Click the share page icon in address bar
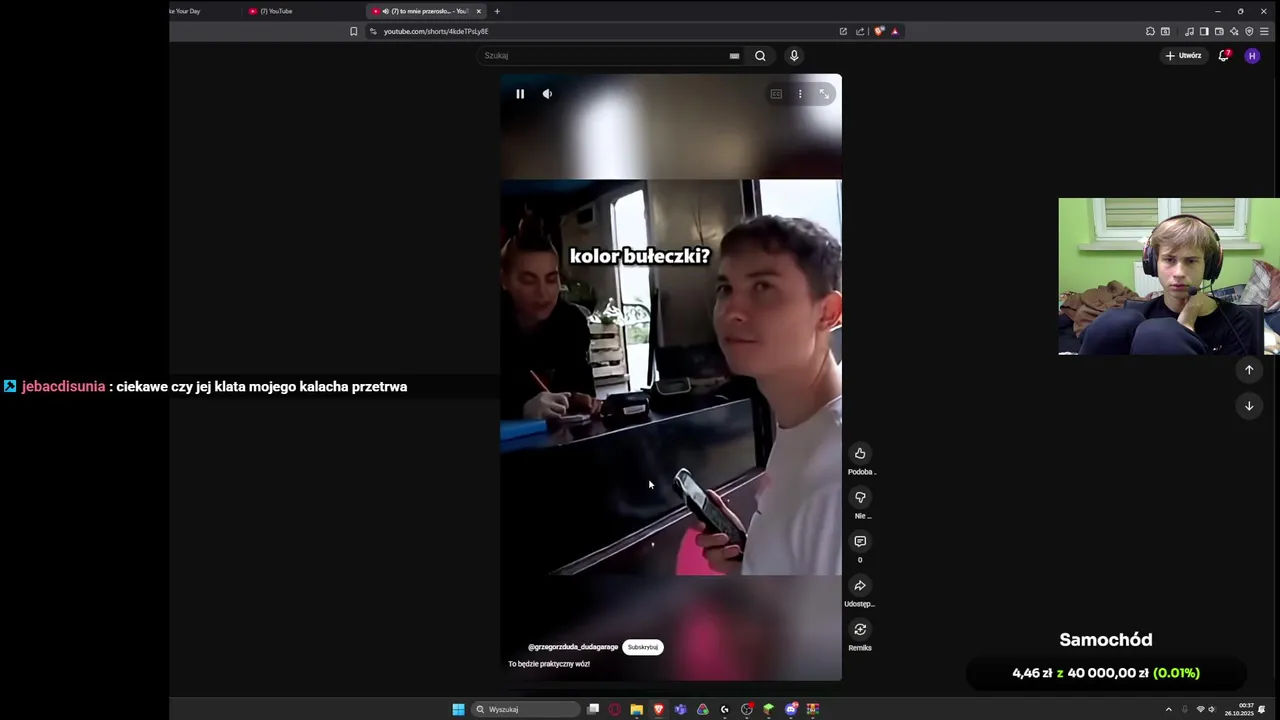 860,31
